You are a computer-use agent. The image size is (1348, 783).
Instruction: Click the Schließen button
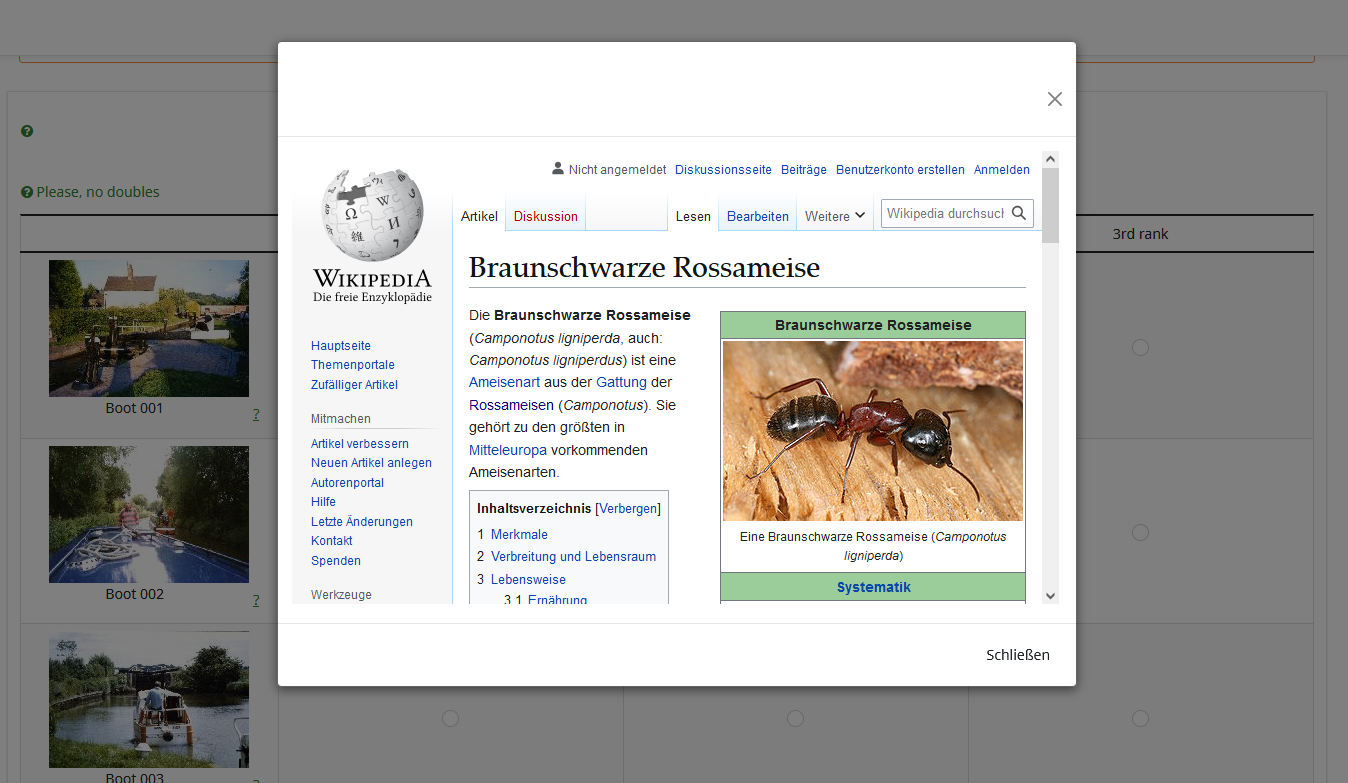tap(1017, 655)
